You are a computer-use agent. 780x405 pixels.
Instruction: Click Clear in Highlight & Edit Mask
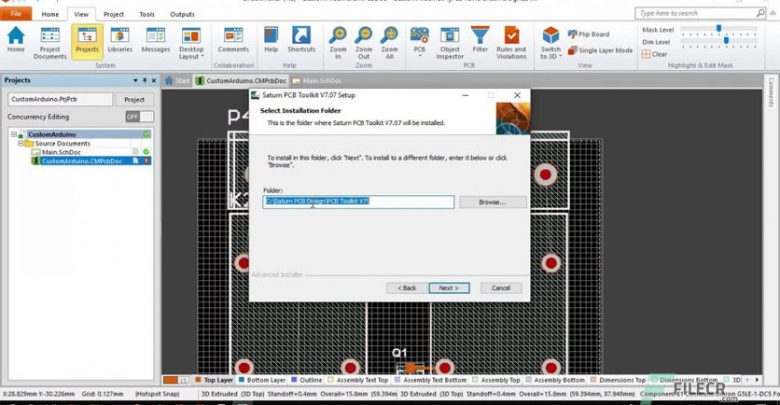tap(655, 54)
